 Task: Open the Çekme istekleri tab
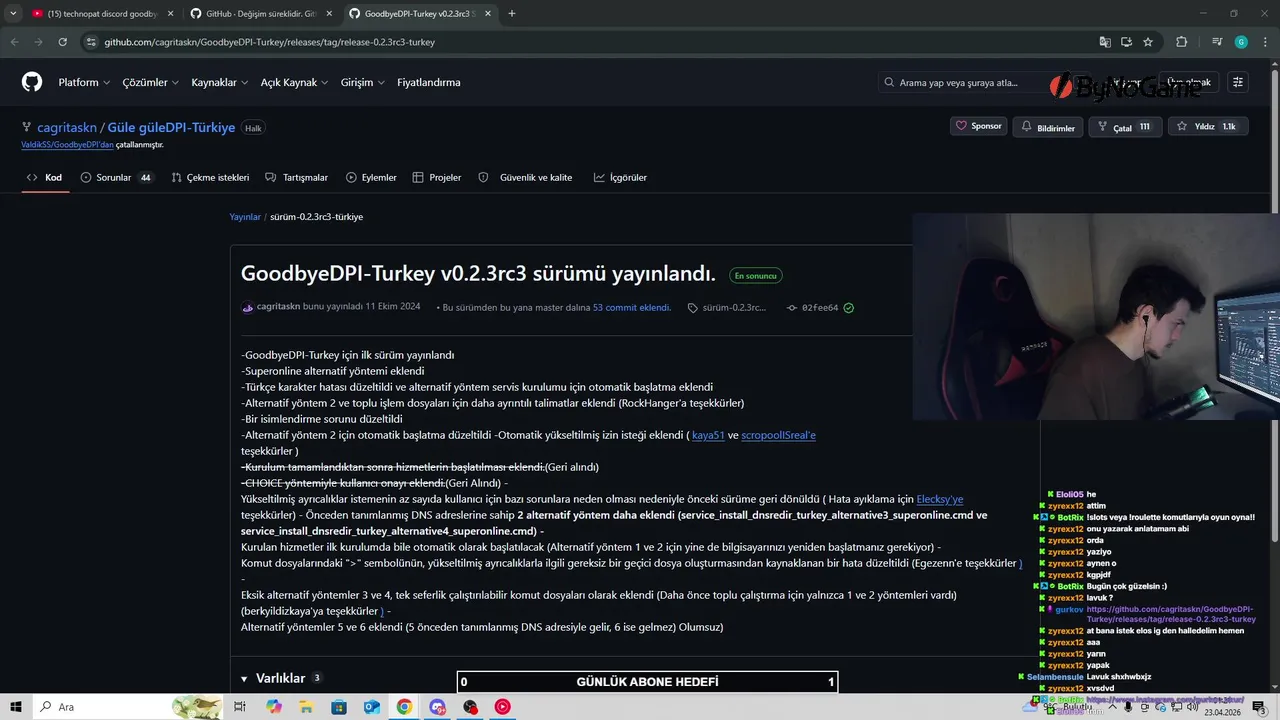(x=210, y=177)
